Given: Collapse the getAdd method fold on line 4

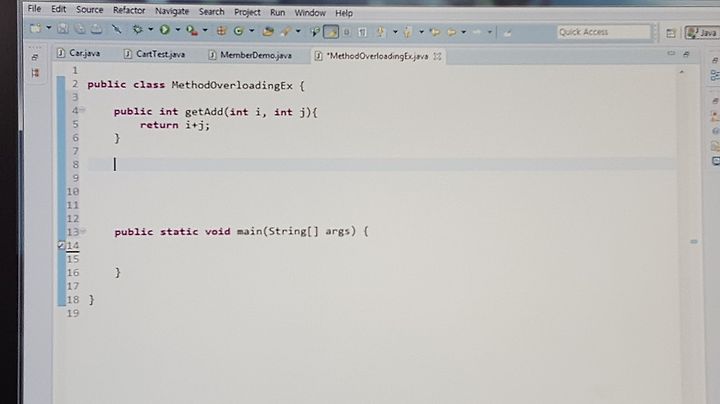Looking at the screenshot, I should [x=83, y=110].
